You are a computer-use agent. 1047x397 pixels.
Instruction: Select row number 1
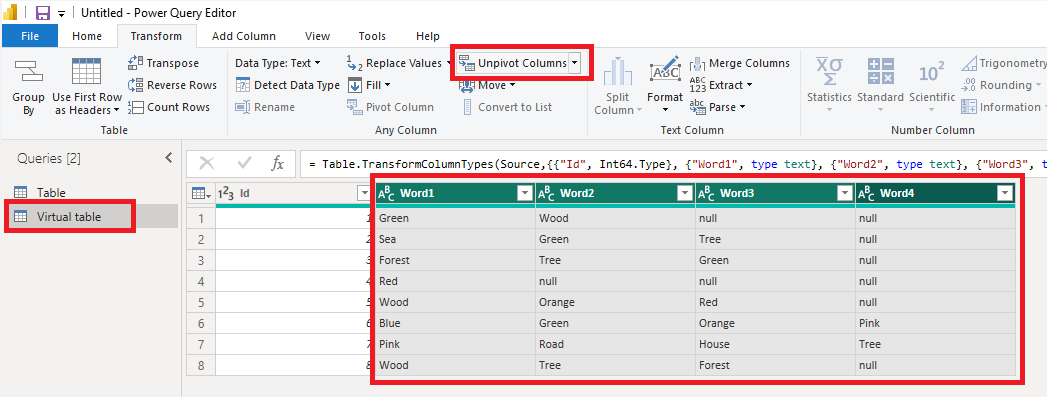[200, 218]
